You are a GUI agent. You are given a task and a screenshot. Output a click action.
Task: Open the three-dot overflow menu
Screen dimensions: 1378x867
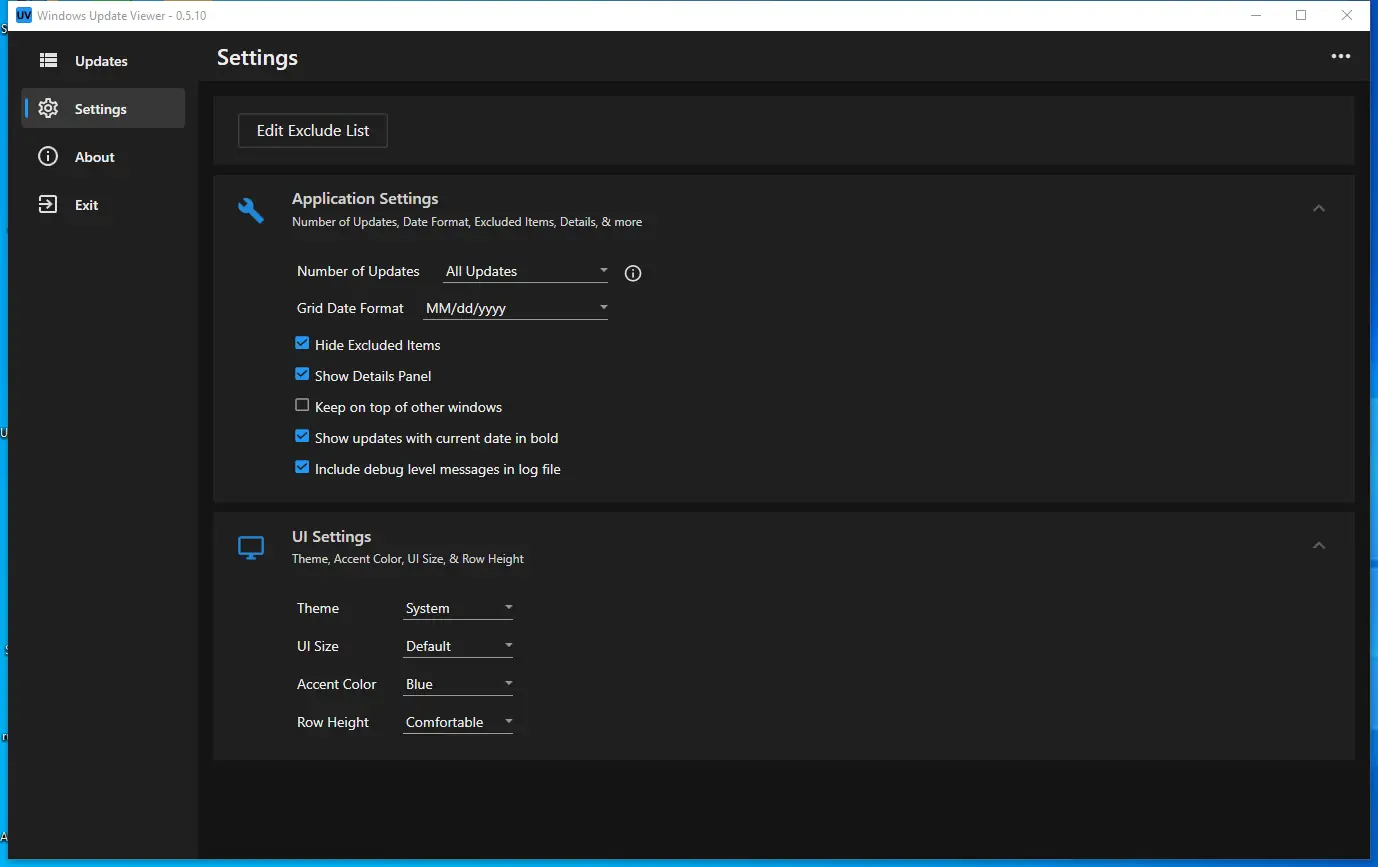click(1341, 57)
